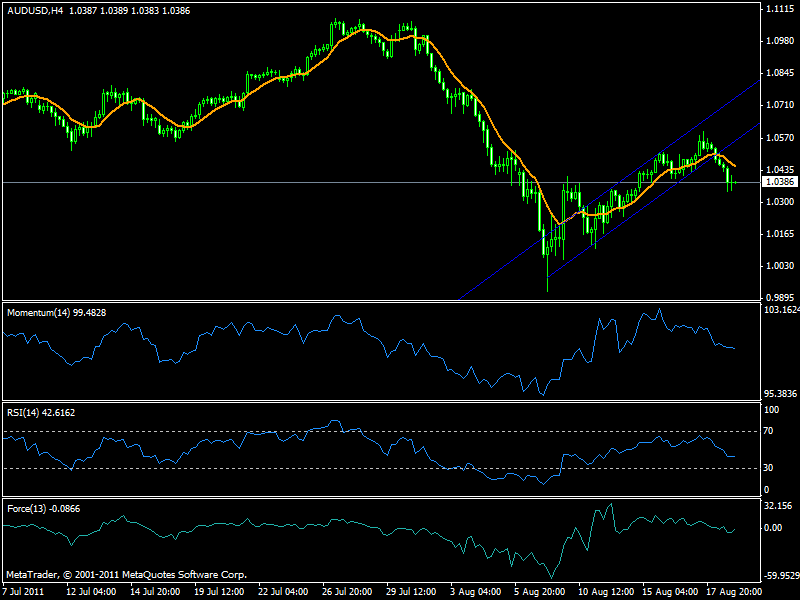Click the Force scale value -59.9529
The width and height of the screenshot is (800, 600).
click(781, 577)
